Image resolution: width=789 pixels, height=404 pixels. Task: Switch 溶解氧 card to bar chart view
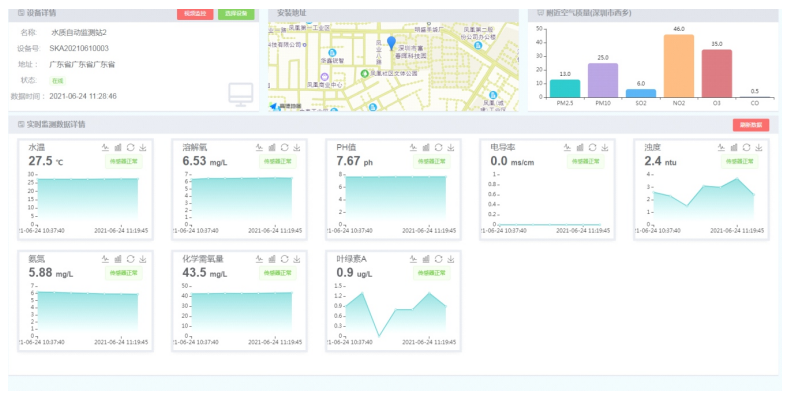tap(272, 147)
